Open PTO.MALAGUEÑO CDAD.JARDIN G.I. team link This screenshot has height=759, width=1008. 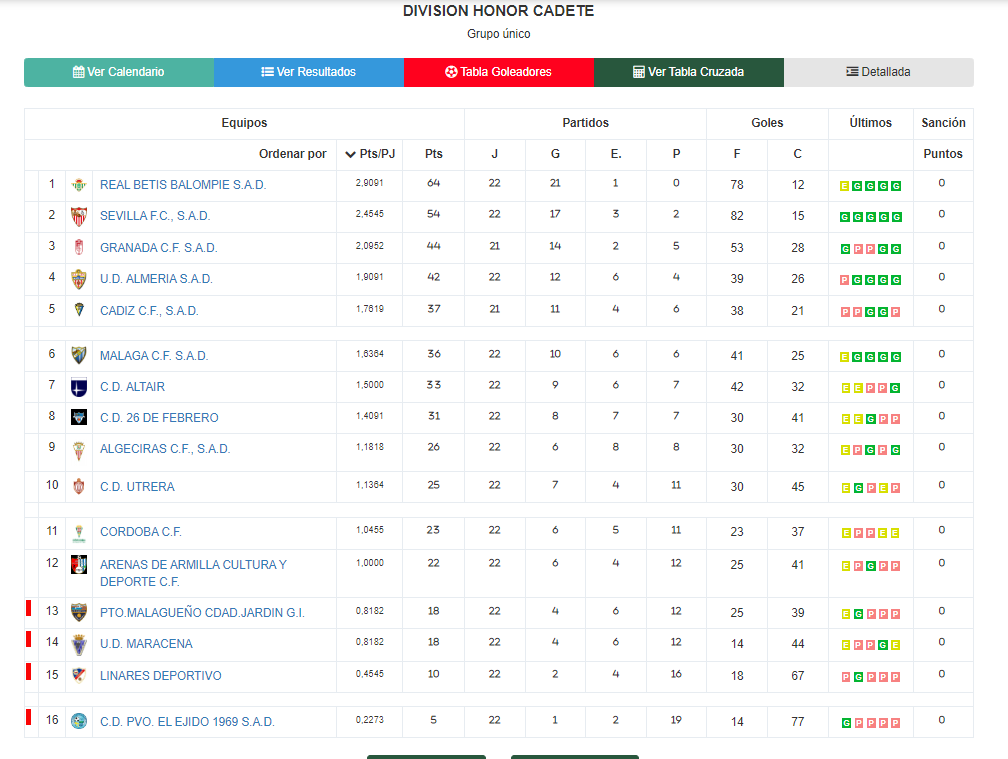coord(202,613)
